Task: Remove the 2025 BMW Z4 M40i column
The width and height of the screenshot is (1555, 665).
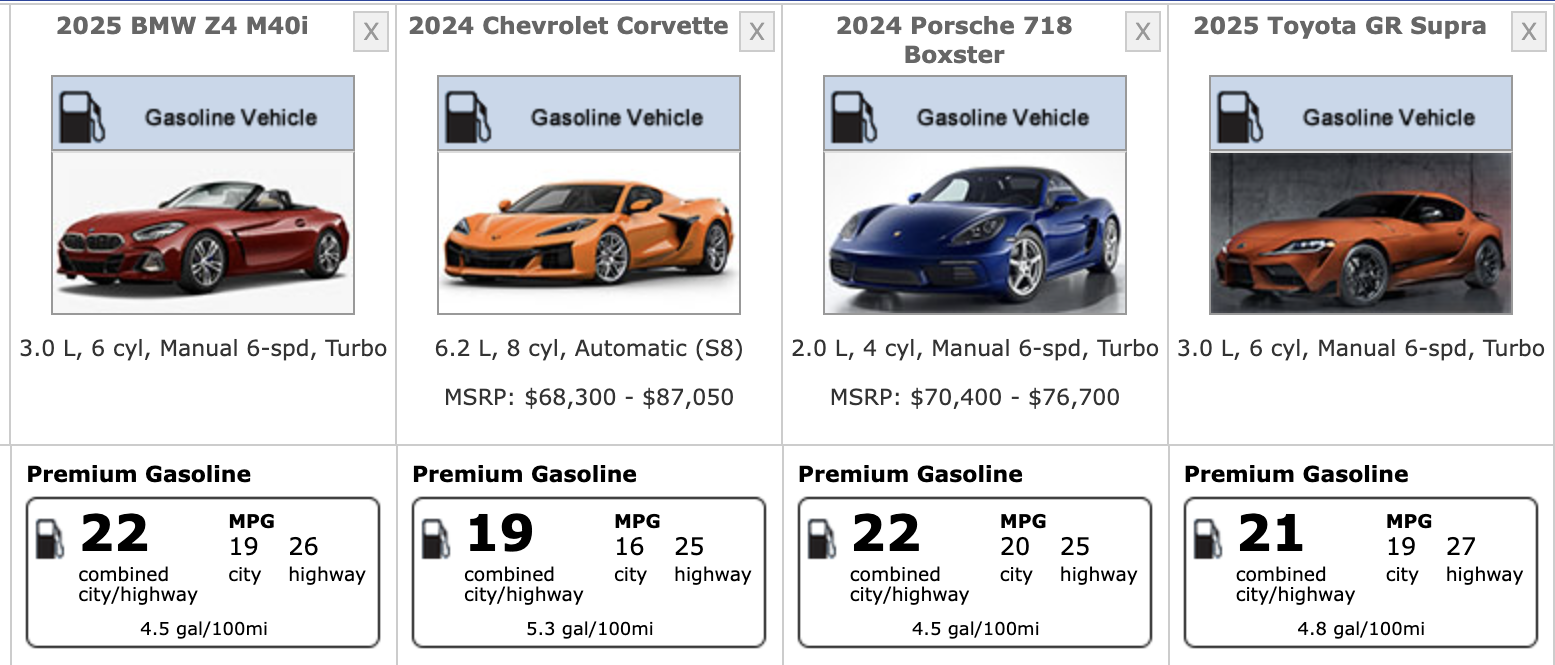Action: click(371, 33)
